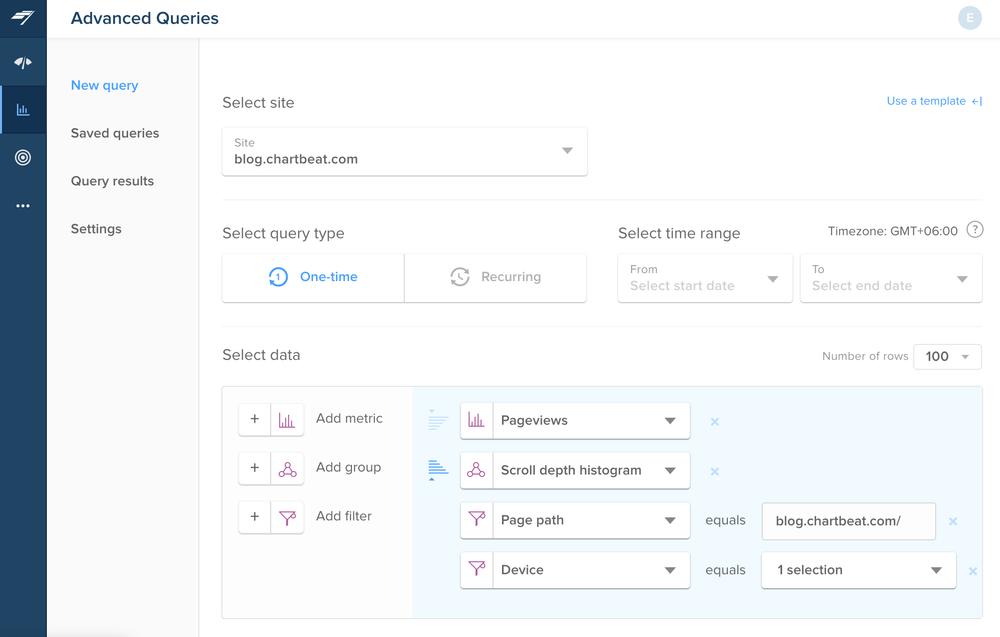The height and width of the screenshot is (637, 1000).
Task: Open Settings in the side menu
Action: [96, 229]
